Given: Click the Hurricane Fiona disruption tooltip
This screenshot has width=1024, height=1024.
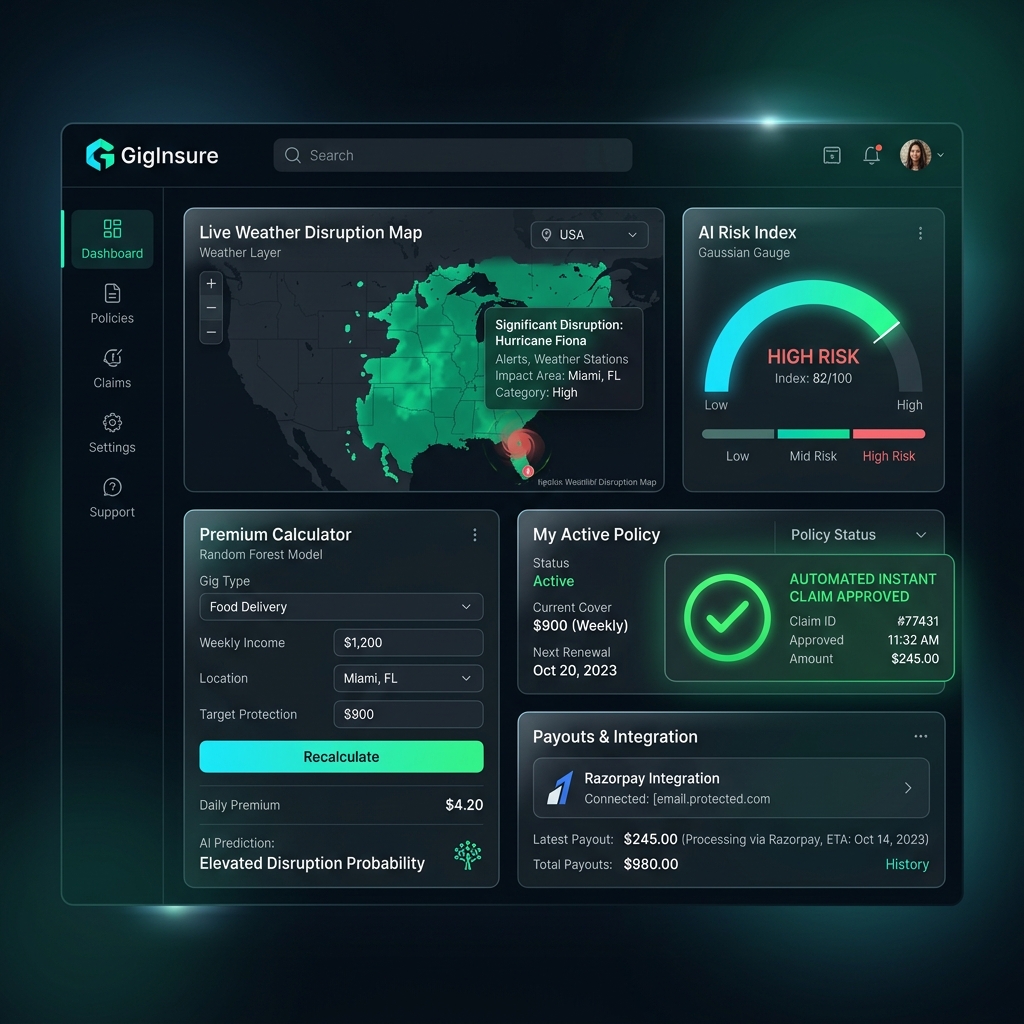Looking at the screenshot, I should click(564, 359).
